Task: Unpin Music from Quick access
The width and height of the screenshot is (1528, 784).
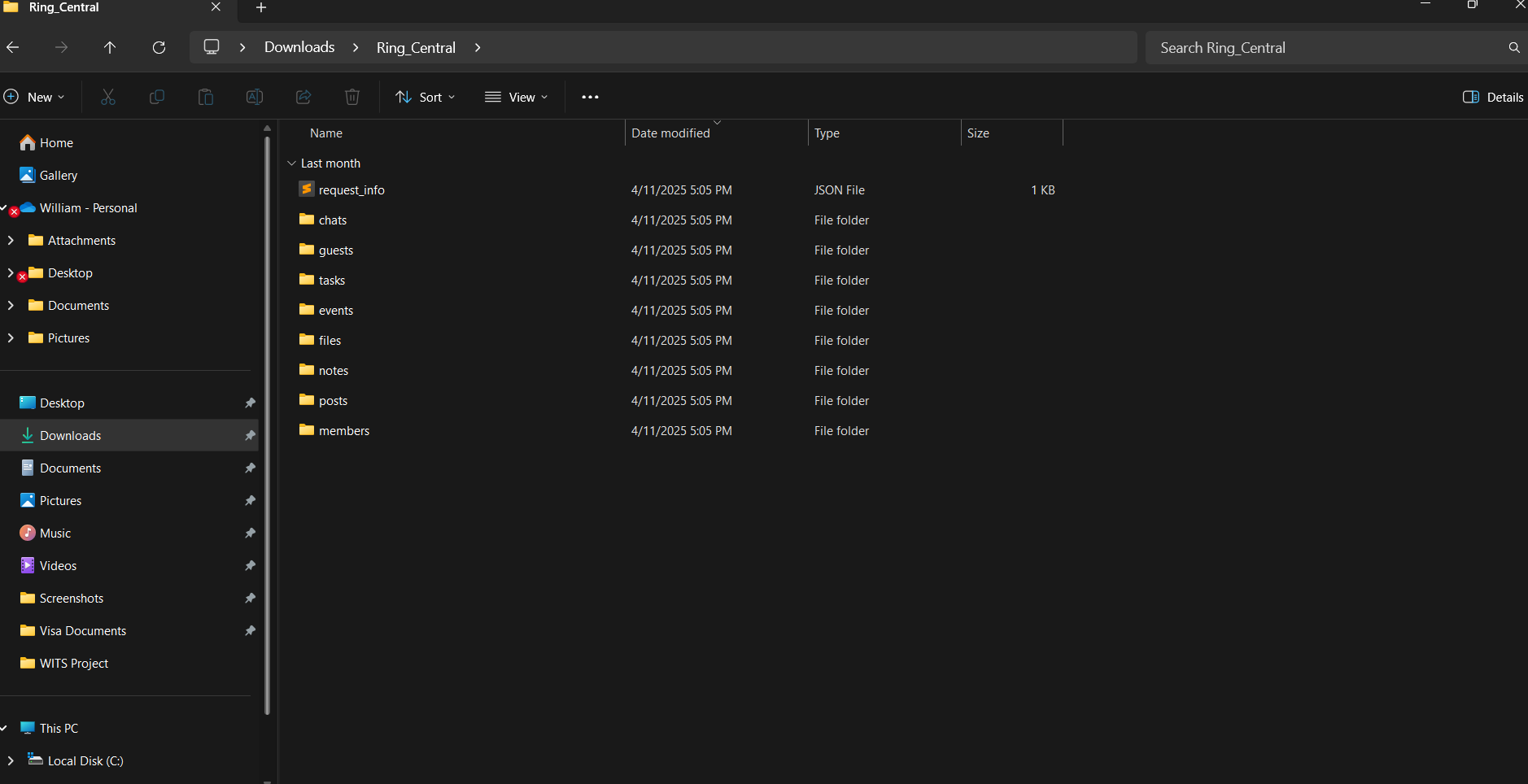Action: 250,533
